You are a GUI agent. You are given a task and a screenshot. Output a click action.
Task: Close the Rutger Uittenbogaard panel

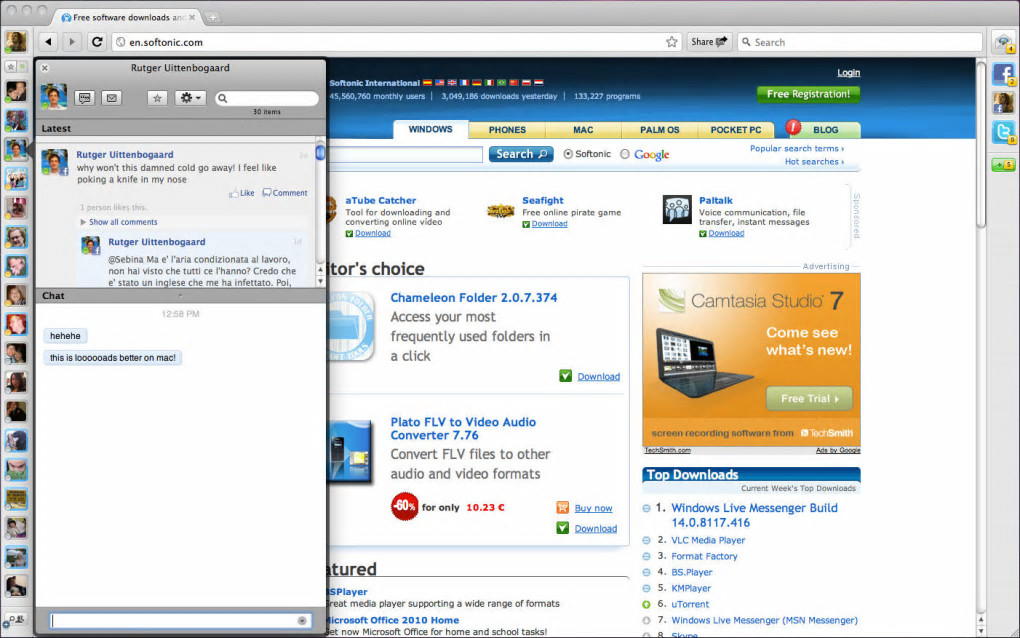pyautogui.click(x=44, y=68)
